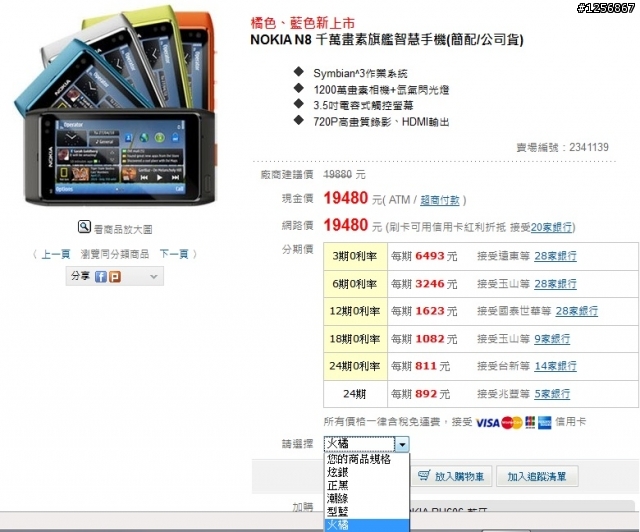Share via the Plurk icon

115,277
